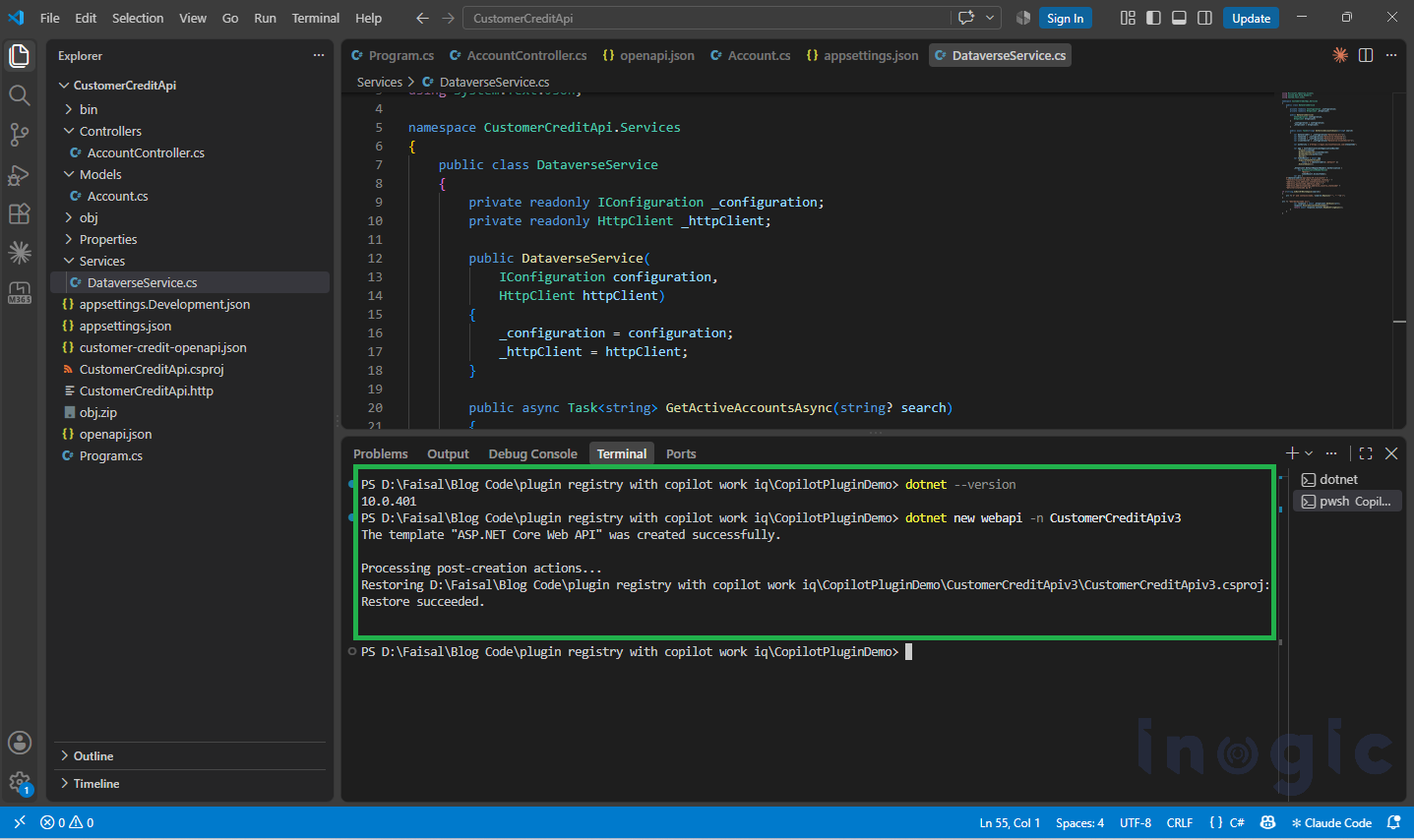The width and height of the screenshot is (1414, 840).
Task: Open the Extensions view icon
Action: coord(19,213)
